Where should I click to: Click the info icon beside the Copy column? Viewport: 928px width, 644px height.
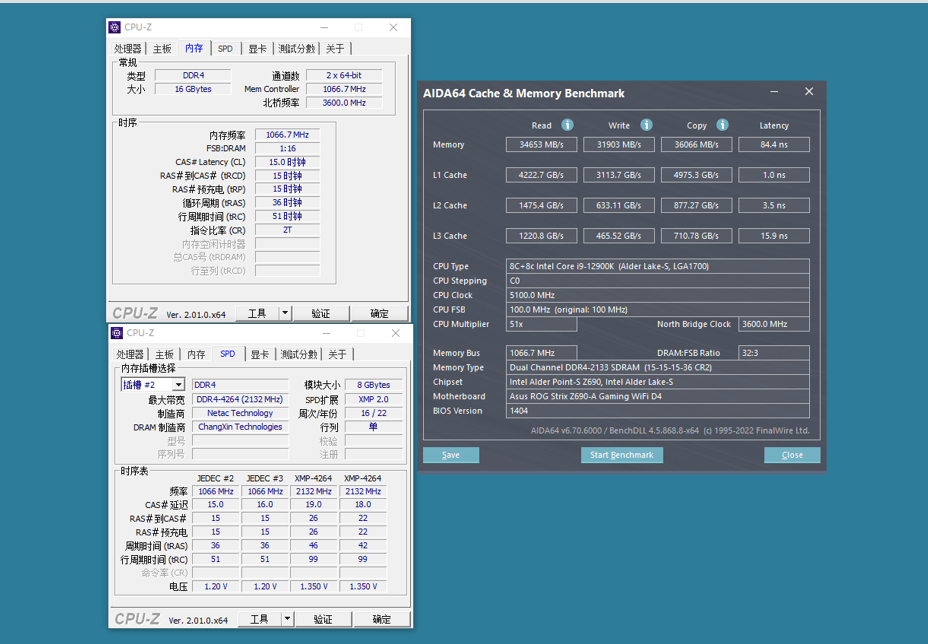coord(722,125)
